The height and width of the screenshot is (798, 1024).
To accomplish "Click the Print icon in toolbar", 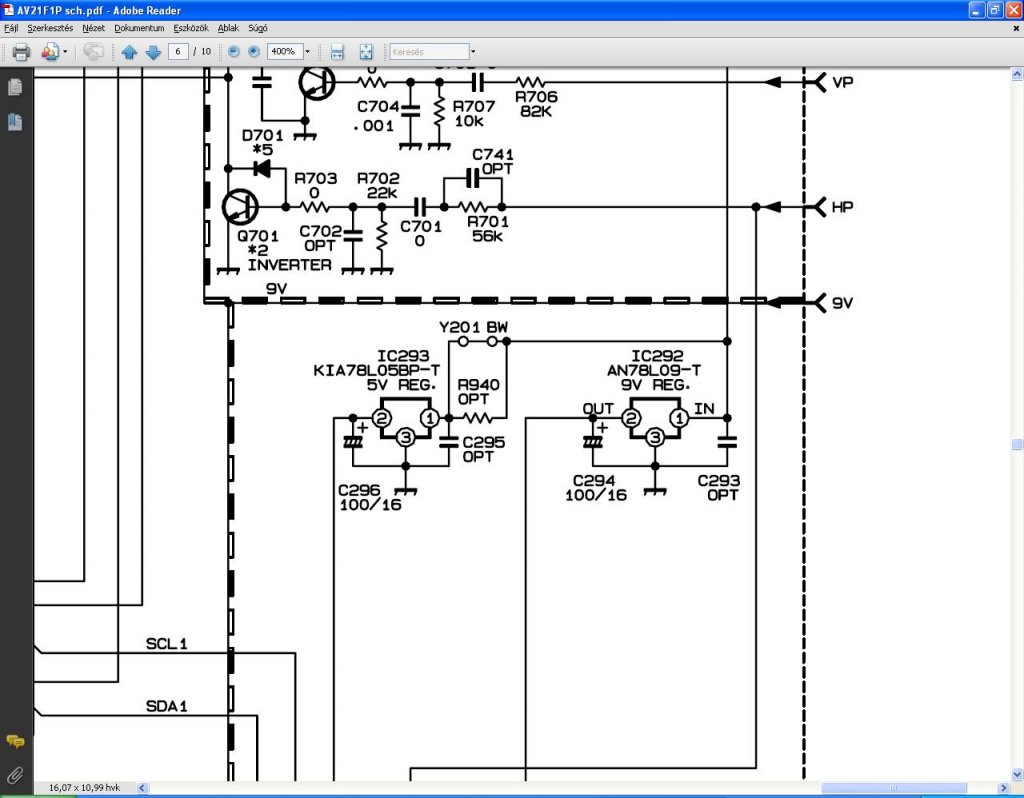I will (21, 52).
